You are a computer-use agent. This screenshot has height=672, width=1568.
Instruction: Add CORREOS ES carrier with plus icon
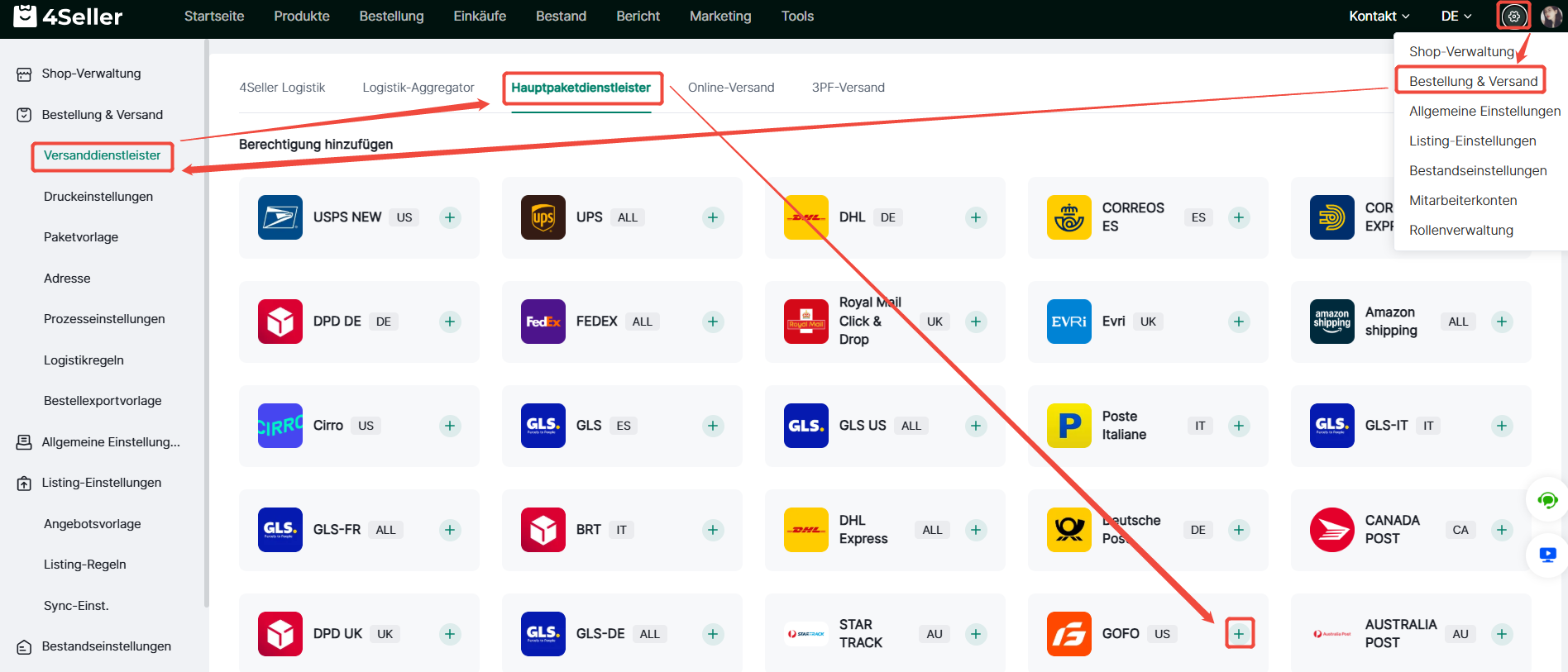(x=1239, y=217)
